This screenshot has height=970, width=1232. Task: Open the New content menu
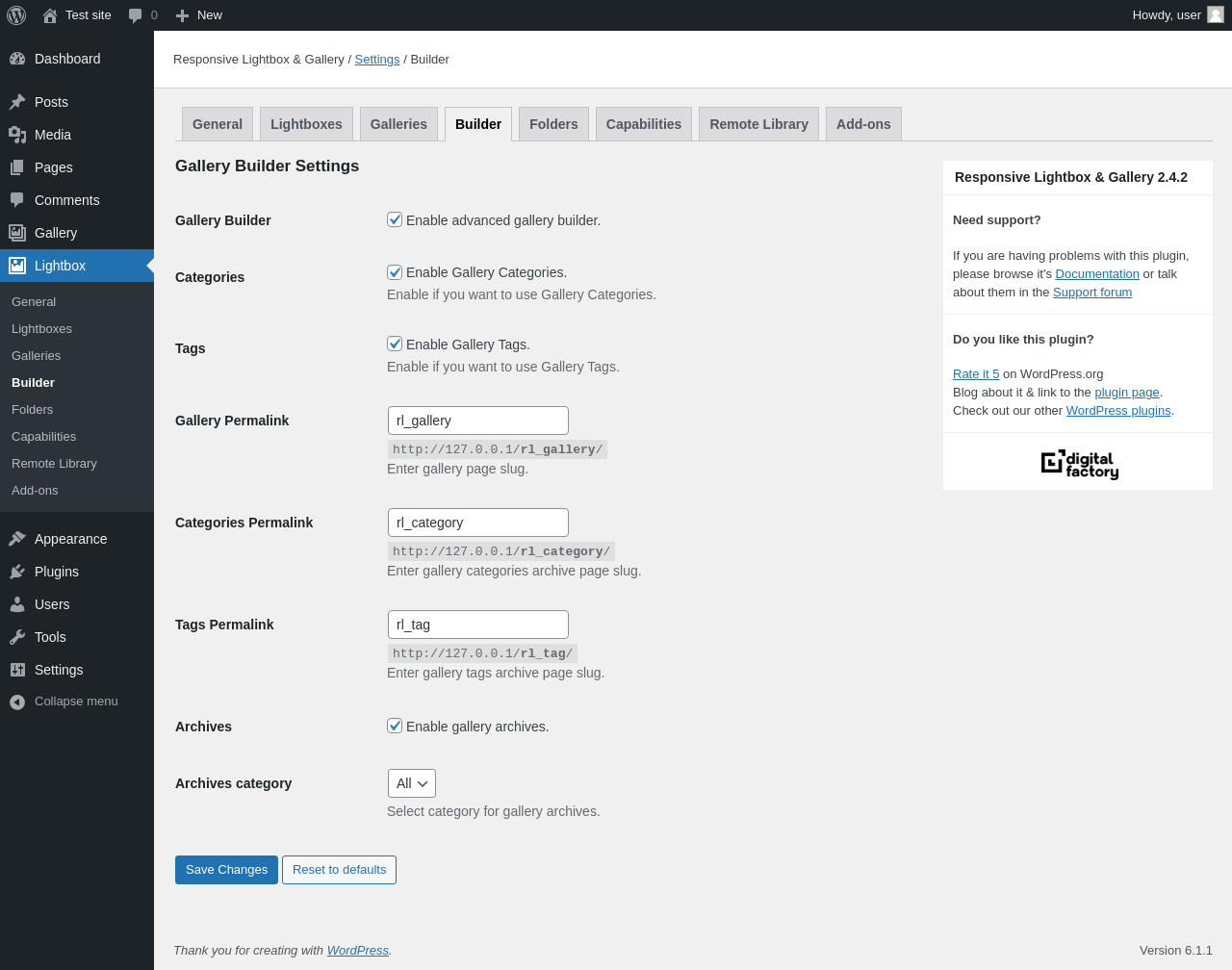tap(199, 15)
